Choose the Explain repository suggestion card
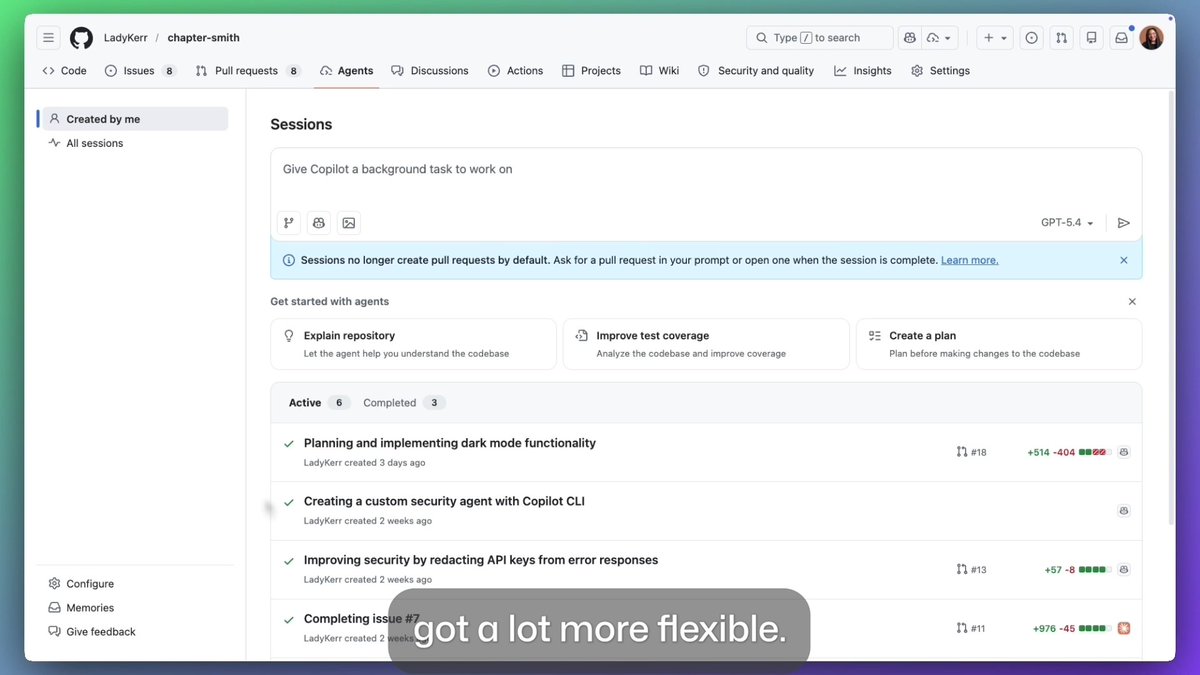1200x675 pixels. 413,344
